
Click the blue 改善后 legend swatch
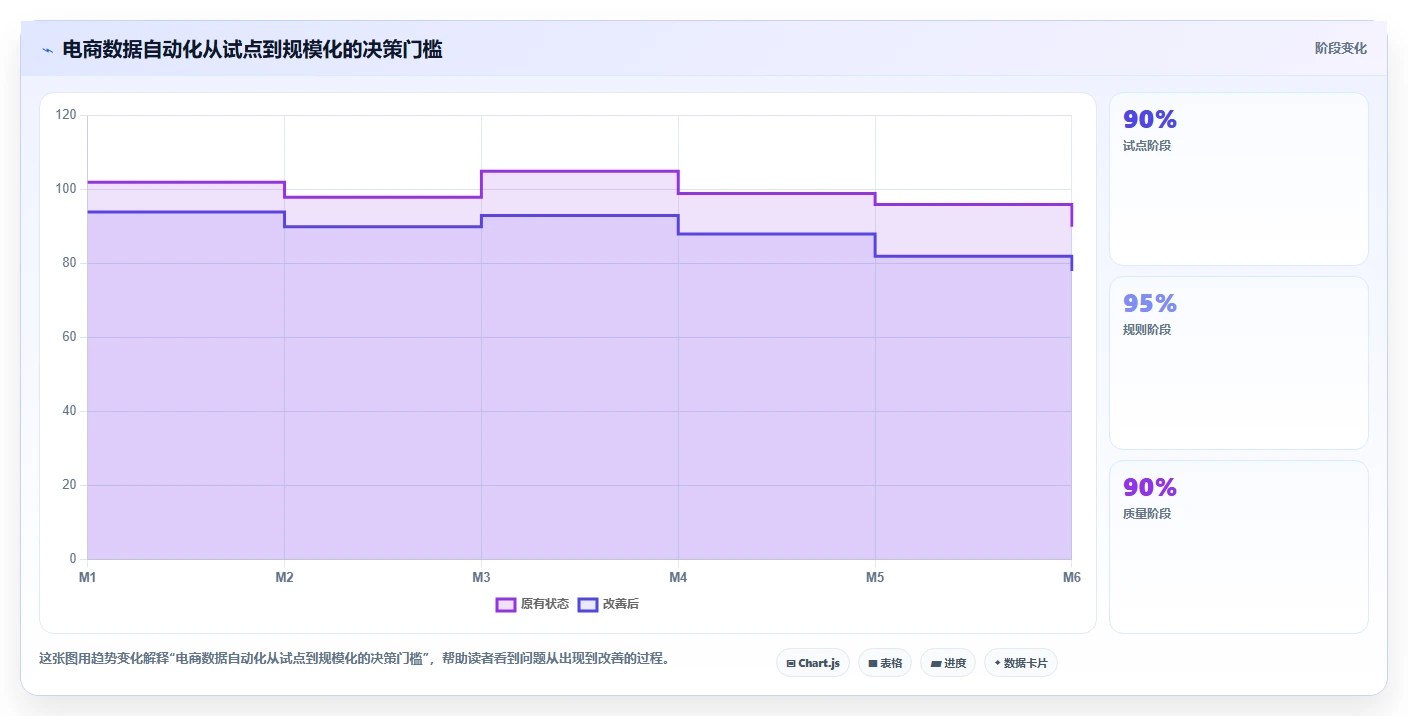coord(588,604)
